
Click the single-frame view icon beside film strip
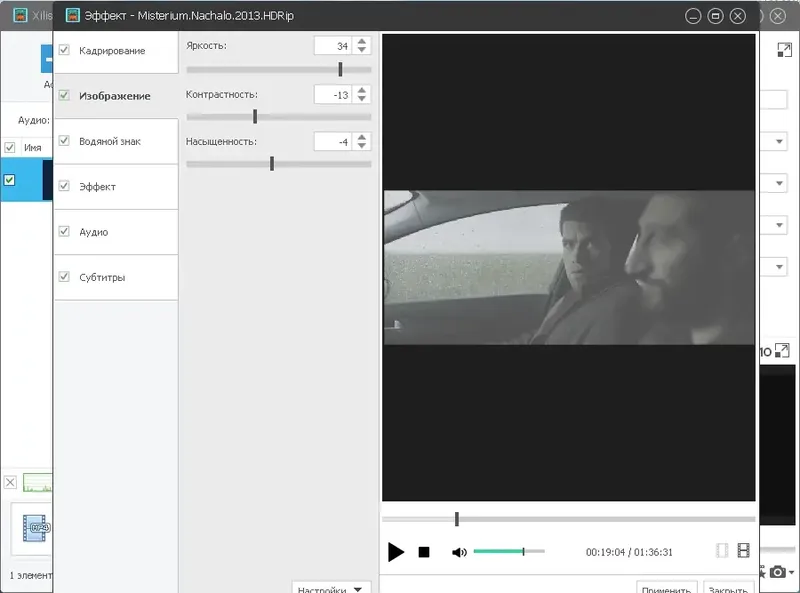pos(722,550)
